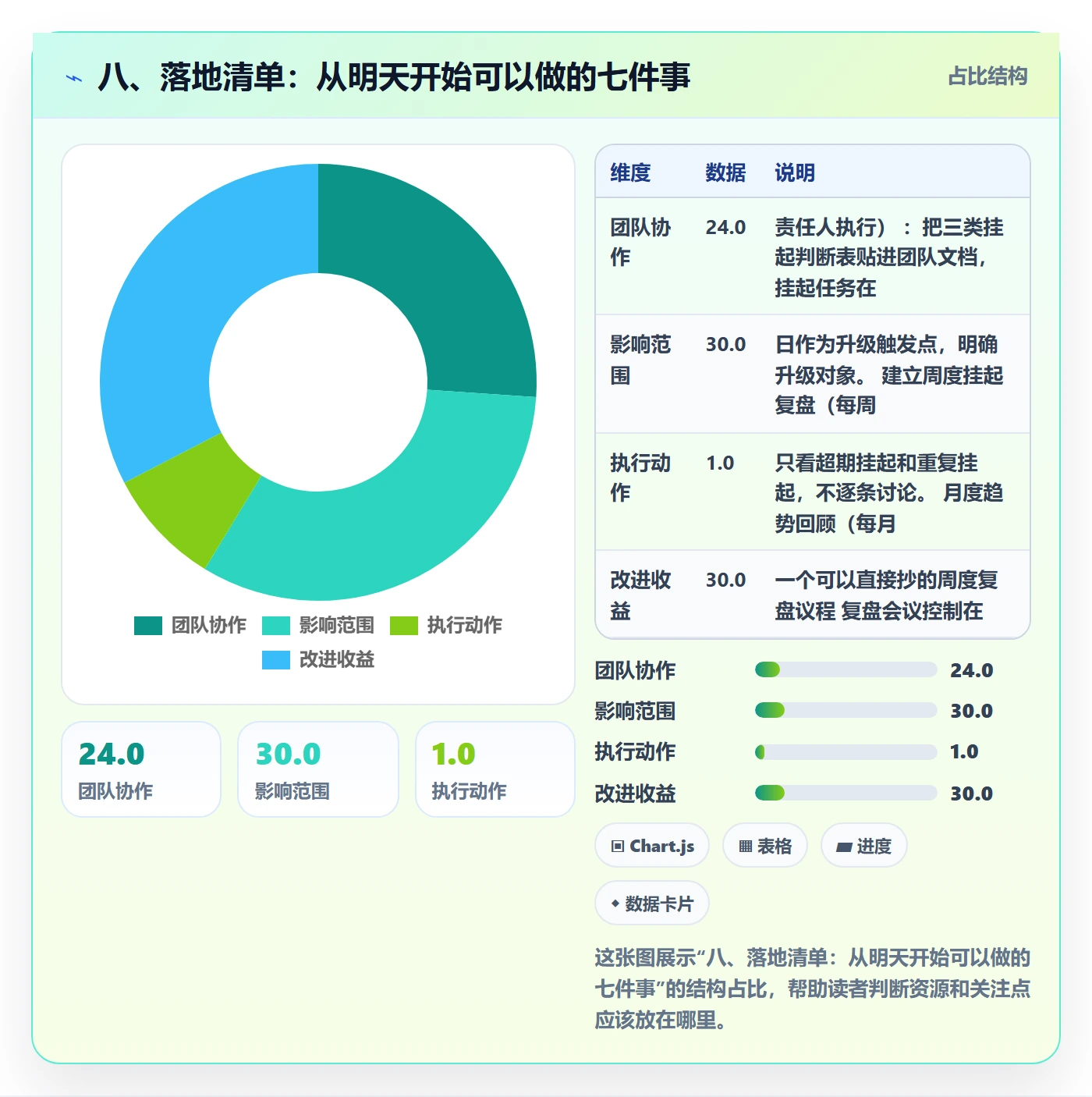Click description starting 日作为升级触发点
This screenshot has width=1092, height=1097.
tap(889, 375)
